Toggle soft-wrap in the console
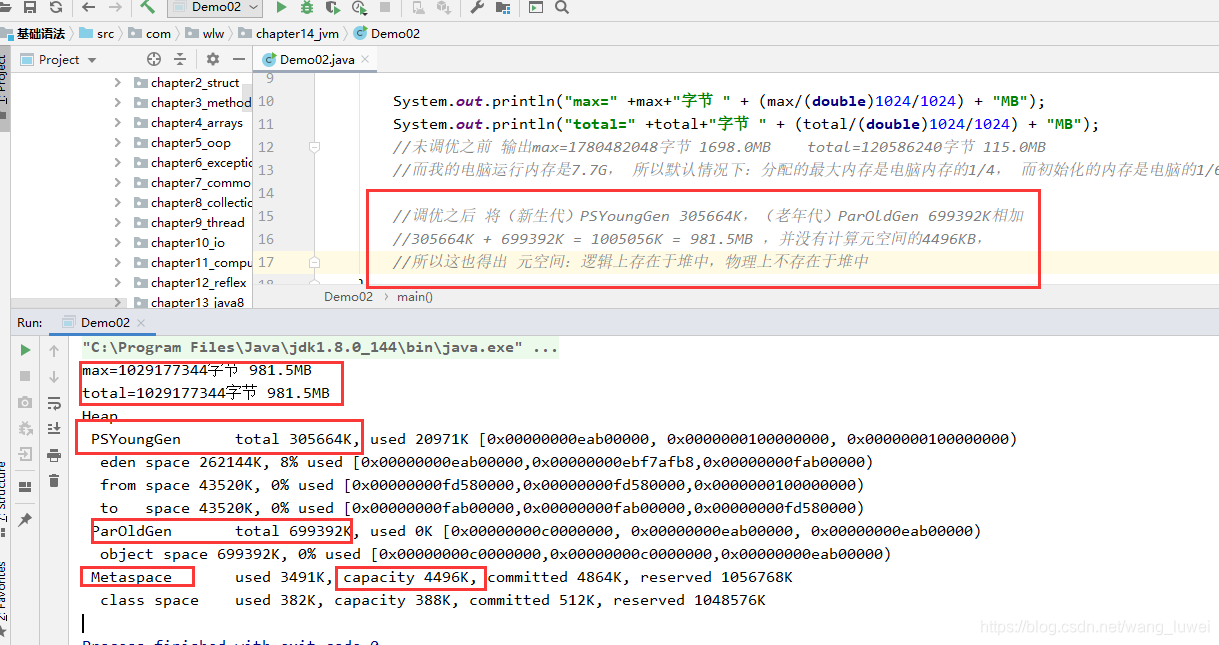Image resolution: width=1219 pixels, height=645 pixels. click(x=54, y=402)
